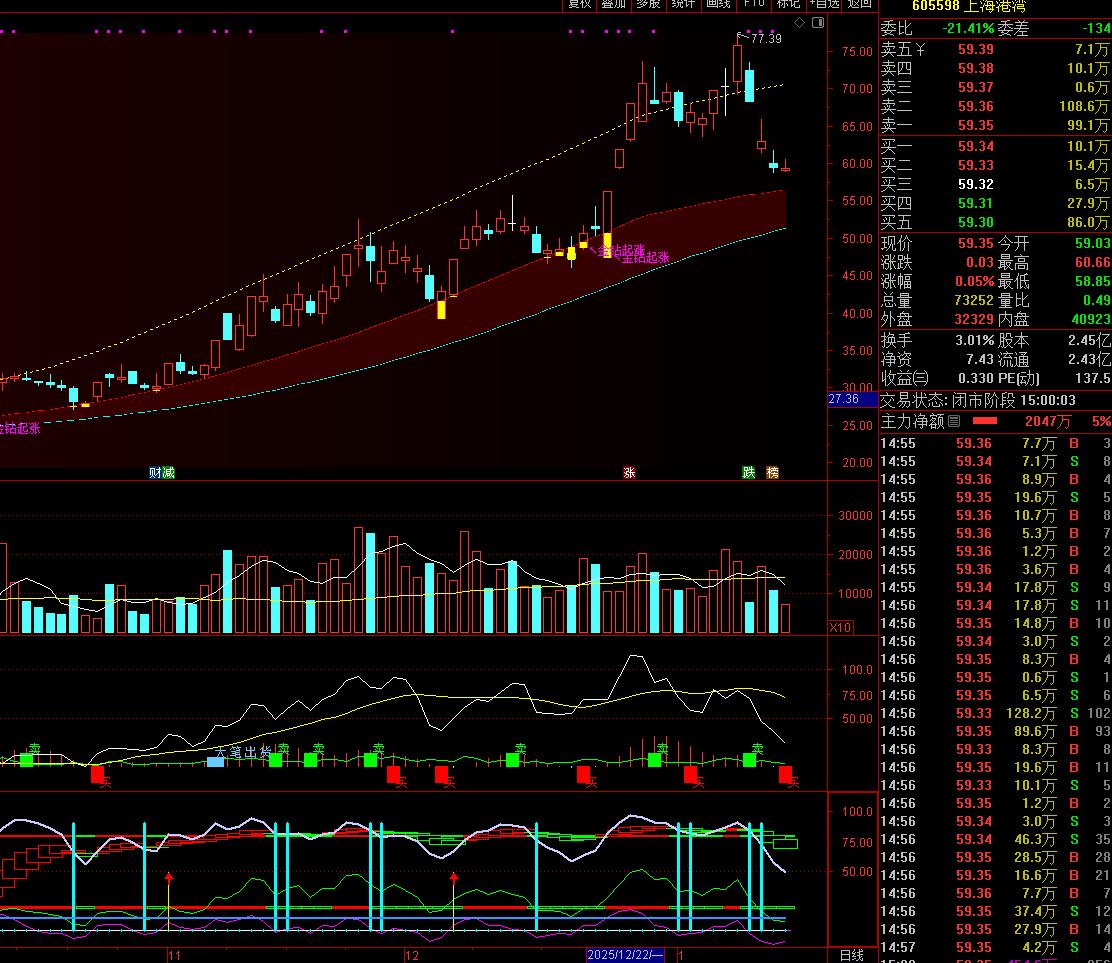Click the 卖三 row at 59.37
This screenshot has height=963, width=1112.
coord(995,87)
